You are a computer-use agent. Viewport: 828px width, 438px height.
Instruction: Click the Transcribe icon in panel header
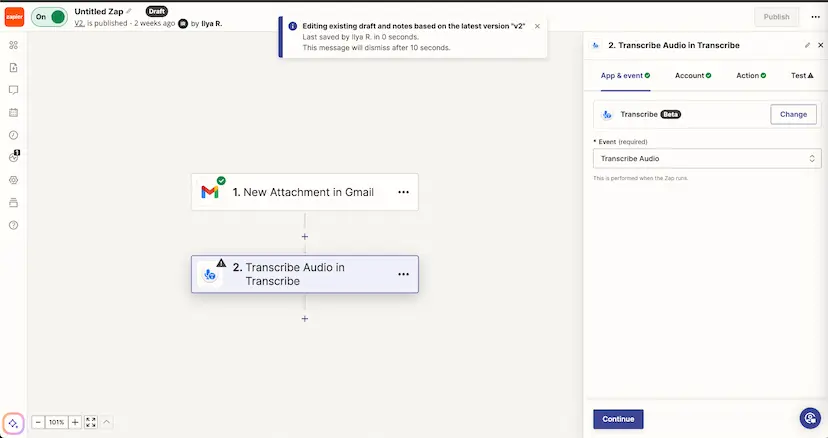click(x=596, y=45)
